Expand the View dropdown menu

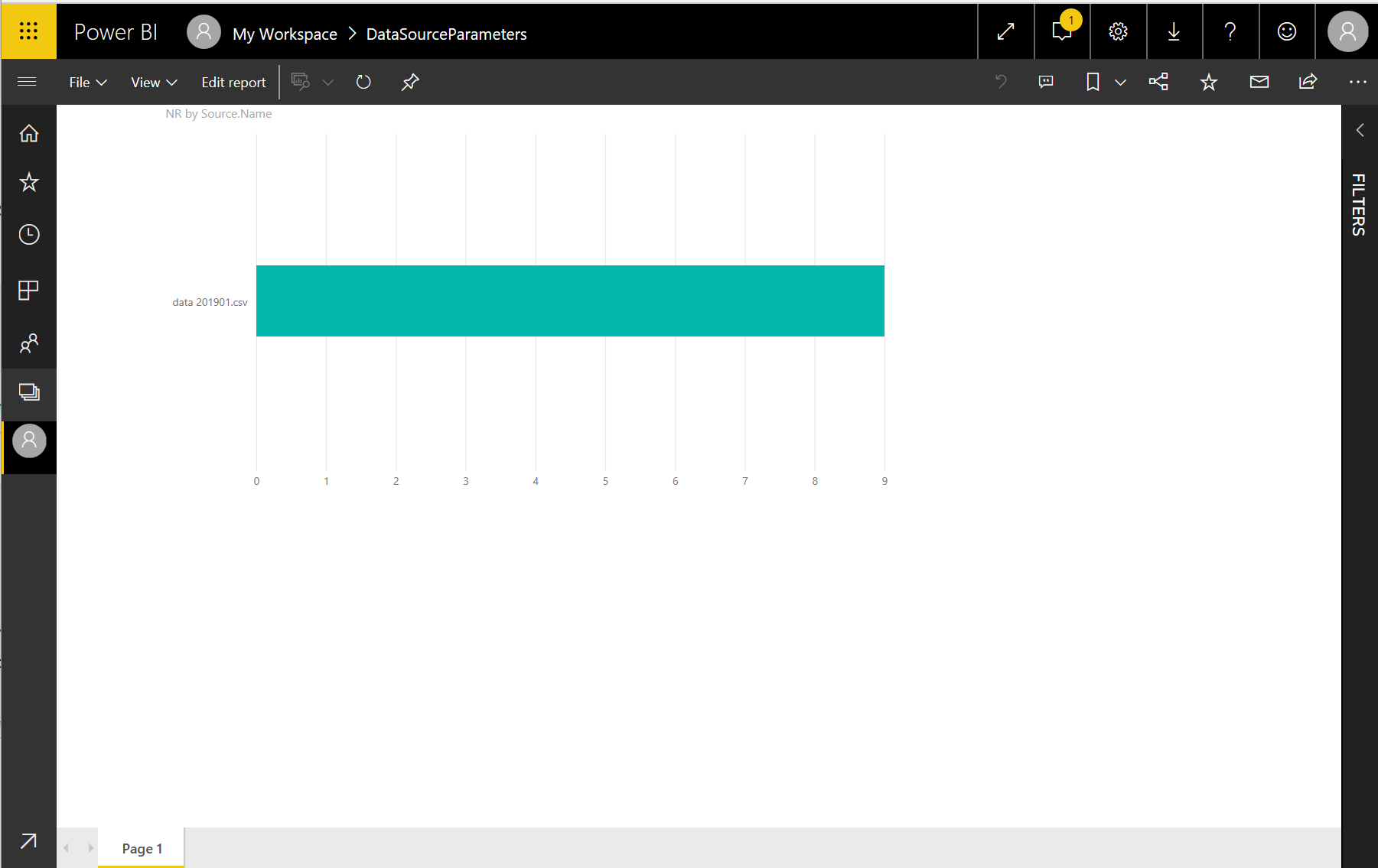[154, 82]
